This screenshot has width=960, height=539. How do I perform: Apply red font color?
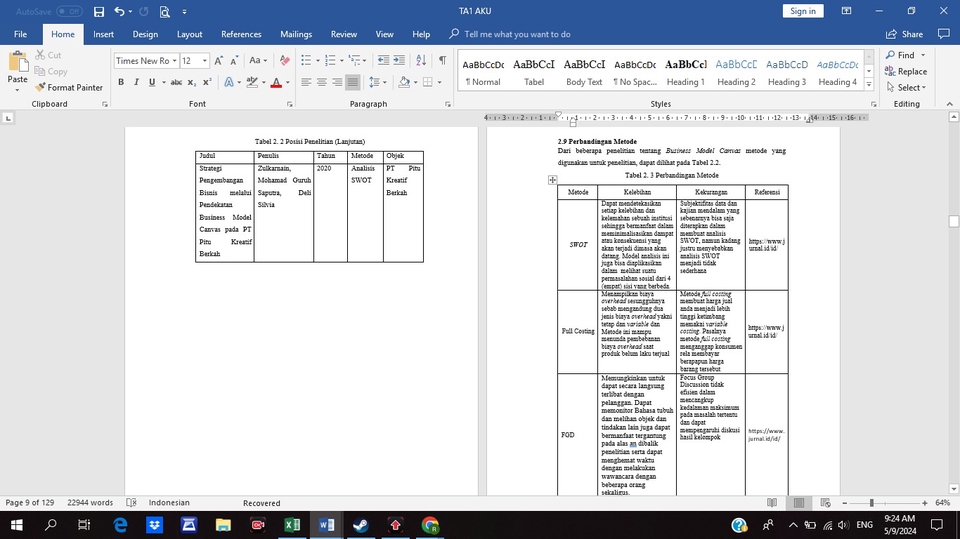(276, 82)
